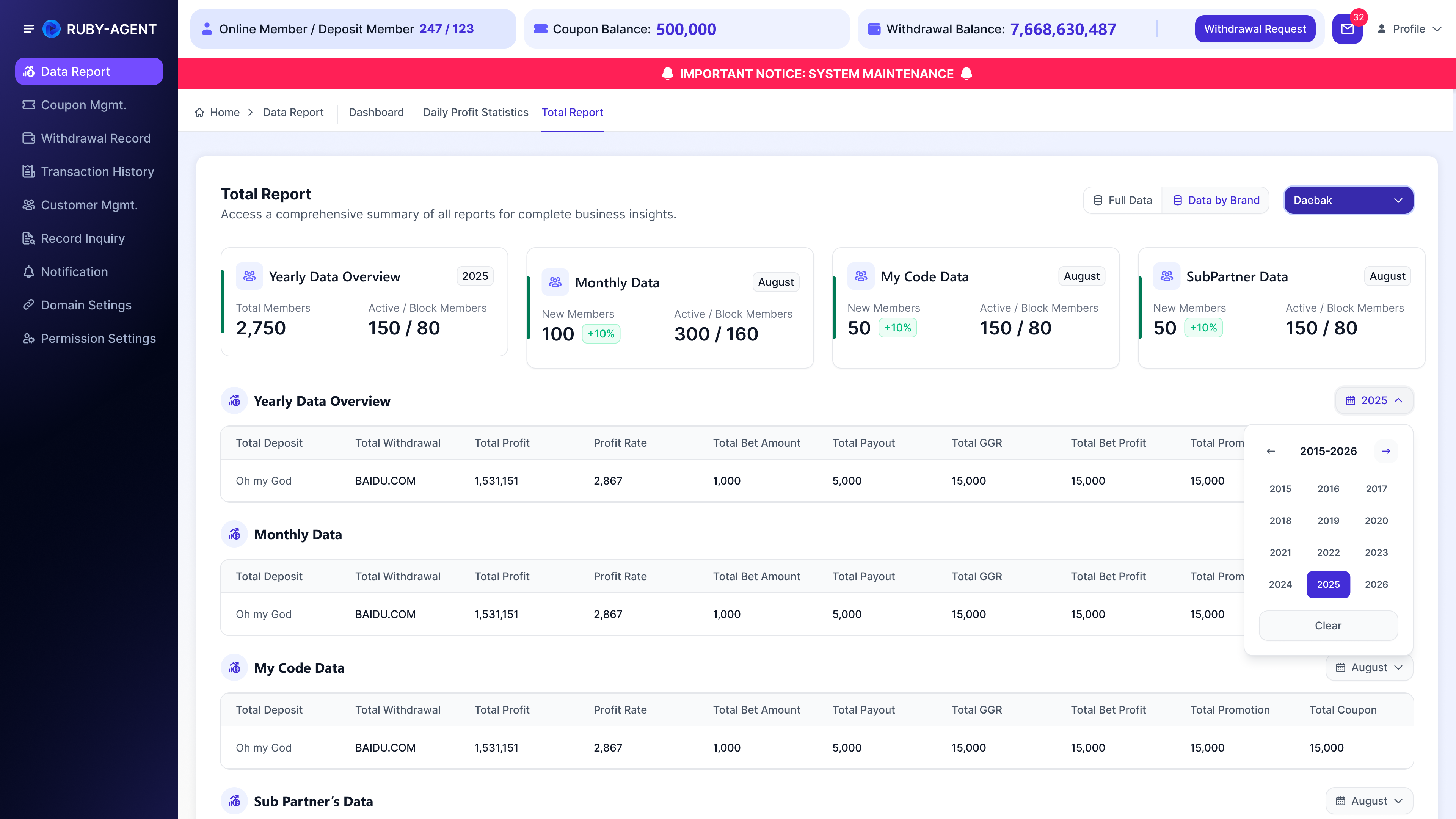Click the Home icon in breadcrumb
This screenshot has height=819, width=1456.
[199, 113]
